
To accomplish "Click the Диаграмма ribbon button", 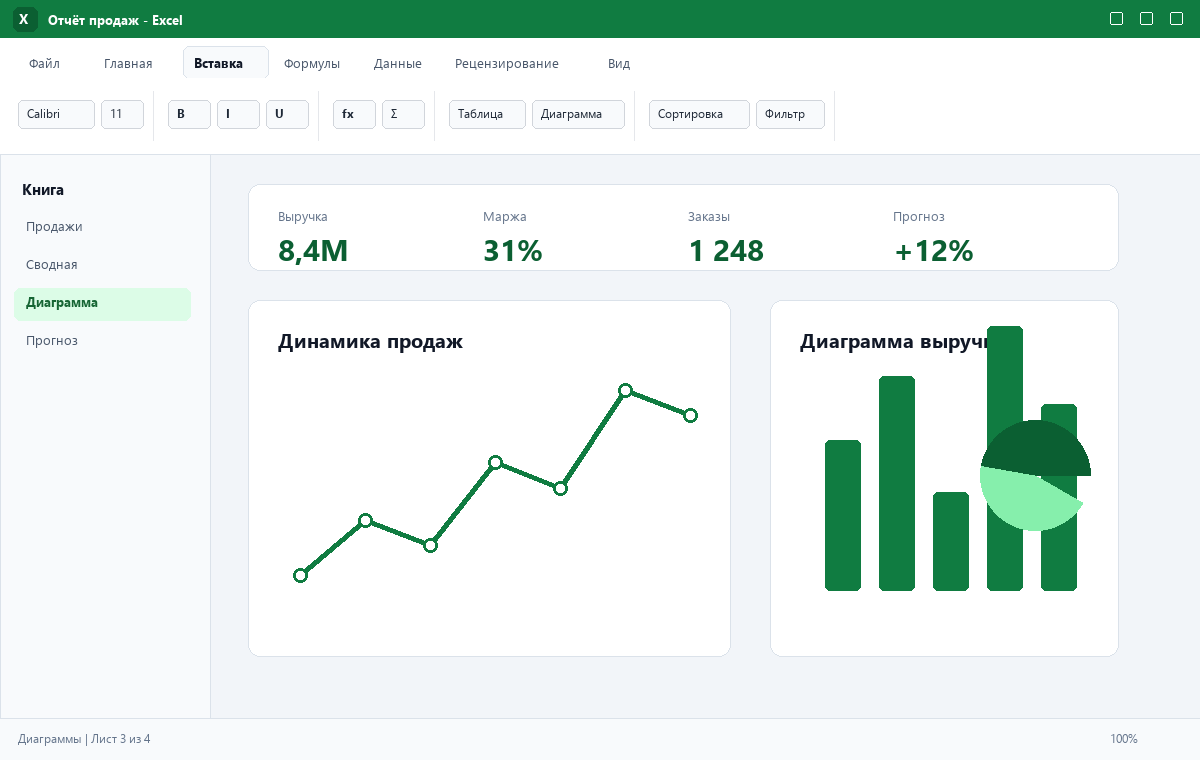I will pos(578,114).
